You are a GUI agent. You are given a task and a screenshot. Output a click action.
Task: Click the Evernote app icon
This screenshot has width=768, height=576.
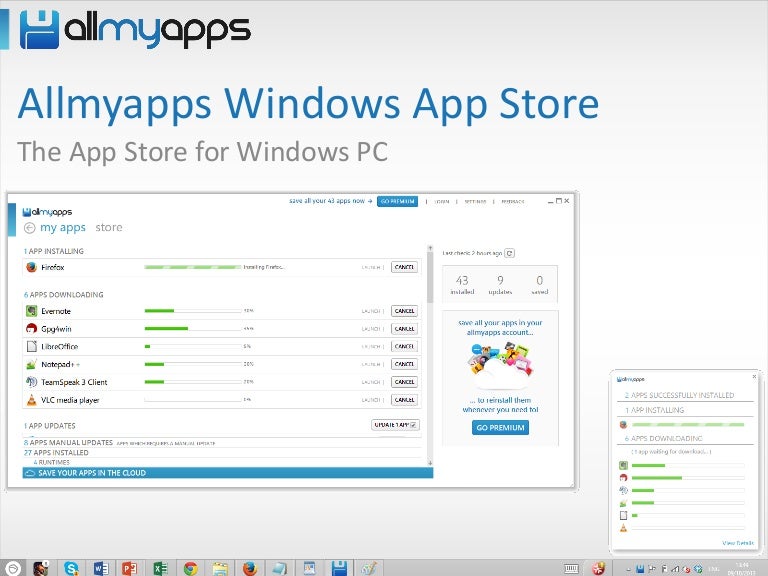pos(31,311)
